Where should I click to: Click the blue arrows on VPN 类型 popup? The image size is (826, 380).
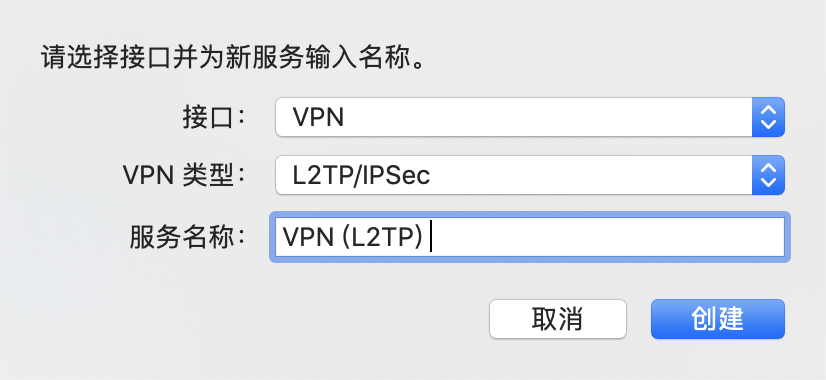point(768,175)
